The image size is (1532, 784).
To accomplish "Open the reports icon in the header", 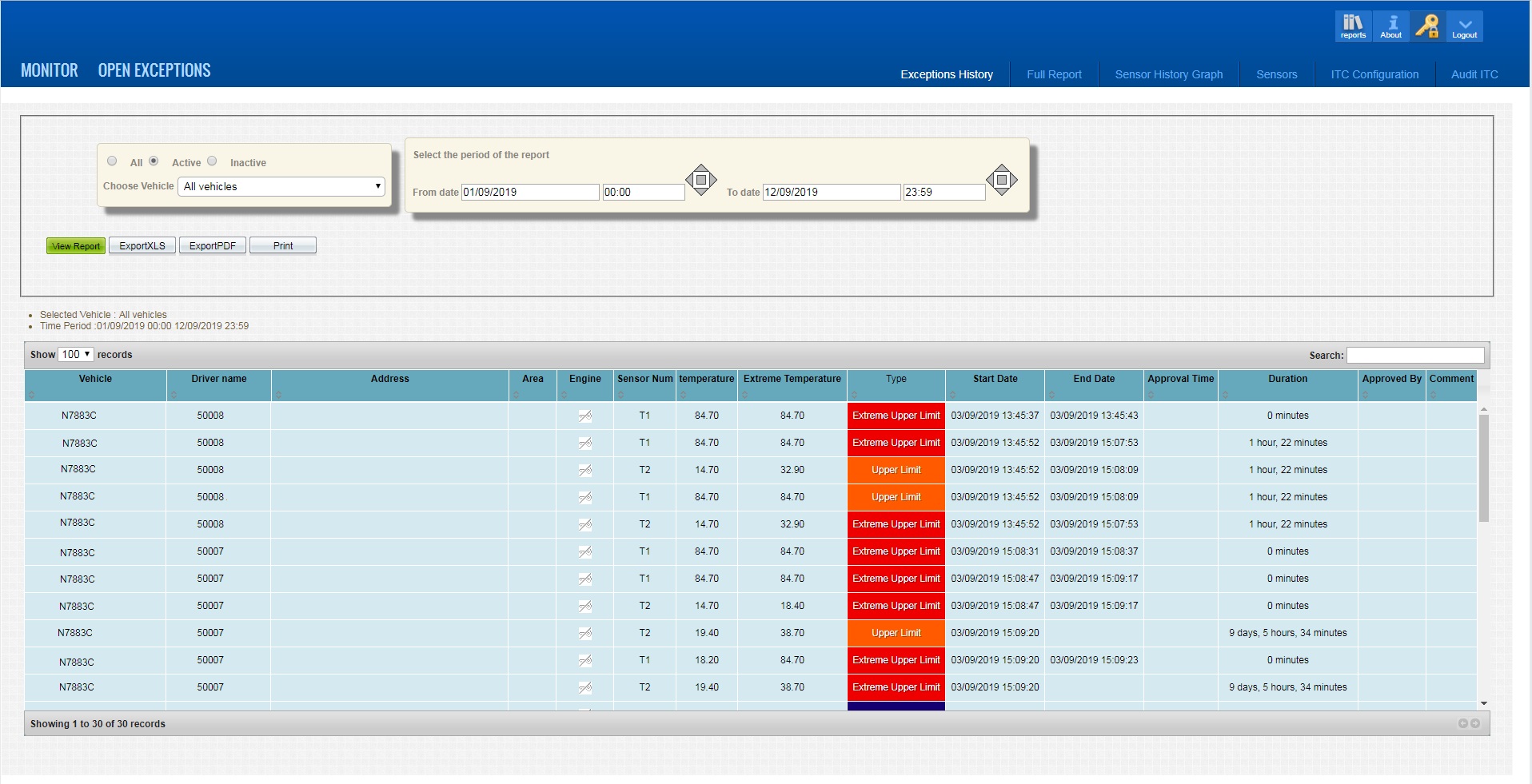I will click(x=1352, y=26).
